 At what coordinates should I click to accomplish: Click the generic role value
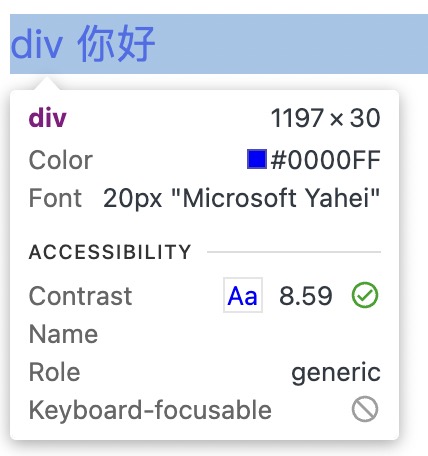pyautogui.click(x=336, y=373)
